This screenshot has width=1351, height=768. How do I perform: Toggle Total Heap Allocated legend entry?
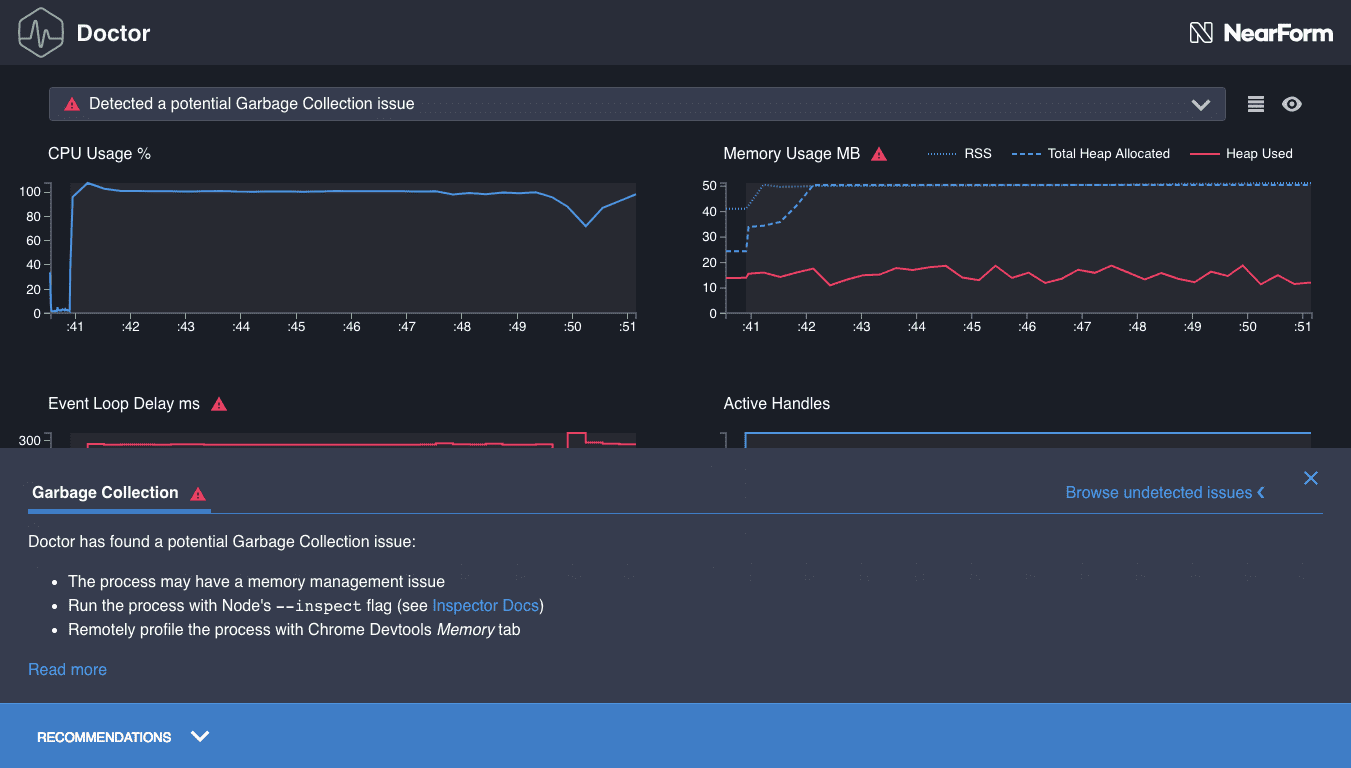[1091, 154]
